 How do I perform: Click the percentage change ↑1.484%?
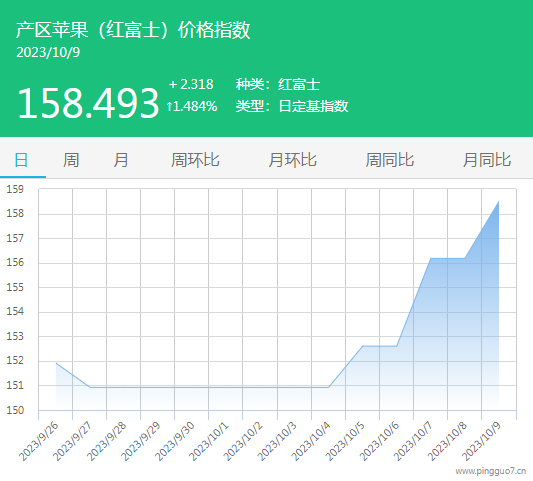coord(192,106)
